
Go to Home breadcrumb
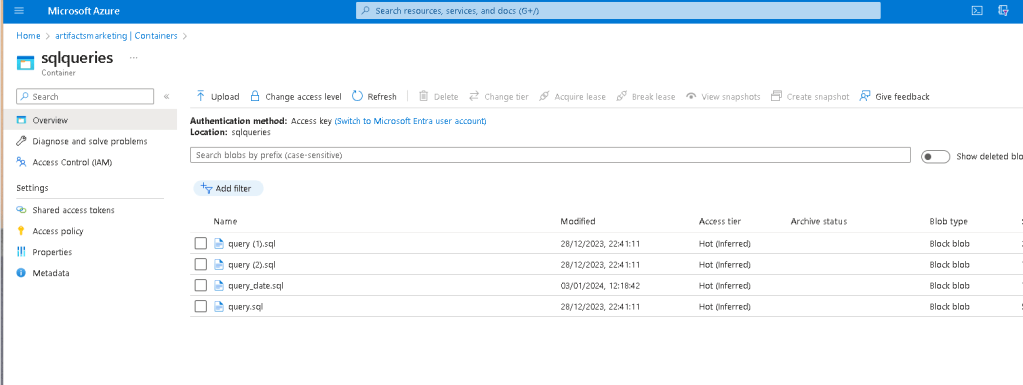pyautogui.click(x=28, y=36)
